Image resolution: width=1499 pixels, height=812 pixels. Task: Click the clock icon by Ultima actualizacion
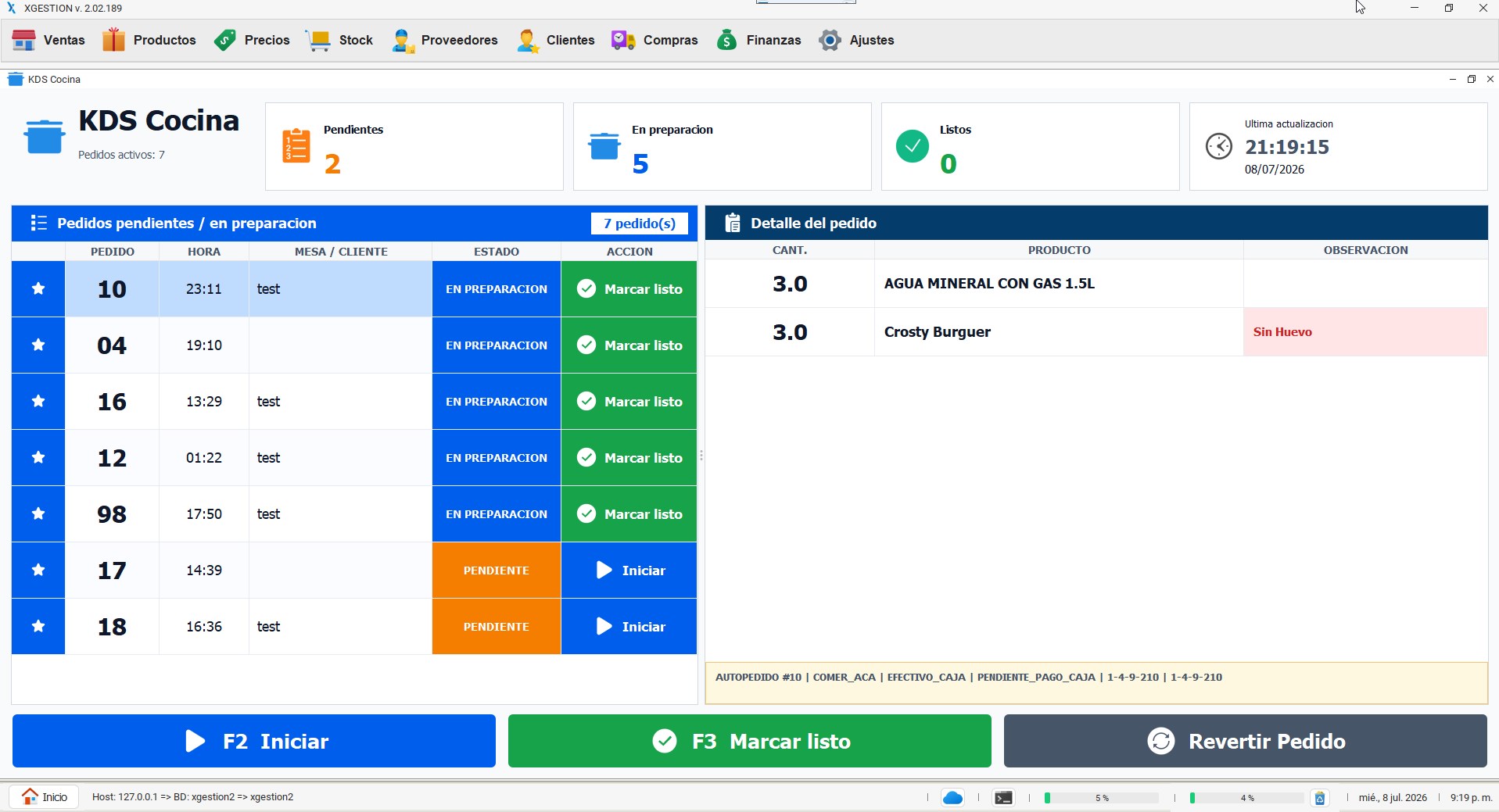coord(1218,146)
